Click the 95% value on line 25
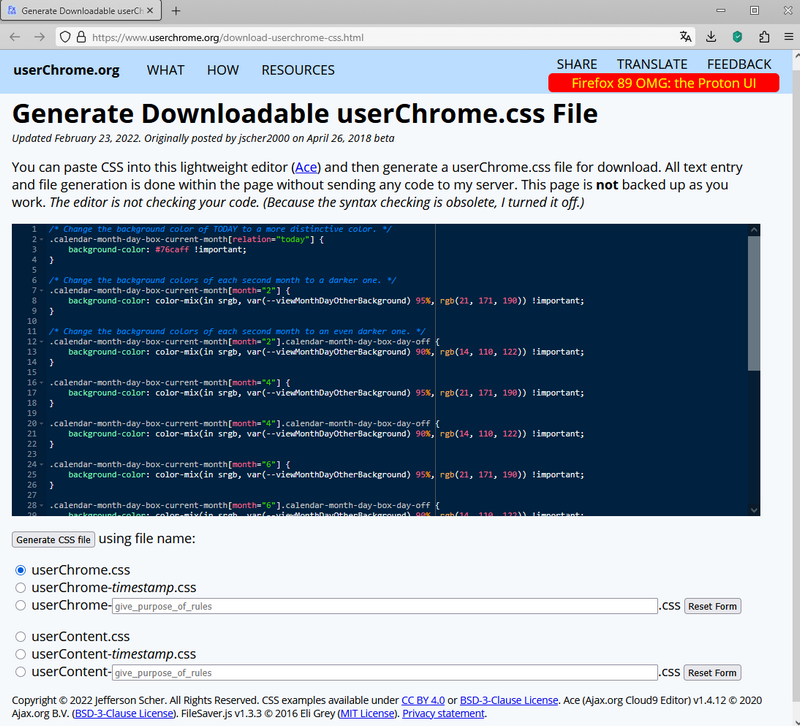Image resolution: width=800 pixels, height=726 pixels. pyautogui.click(x=423, y=474)
